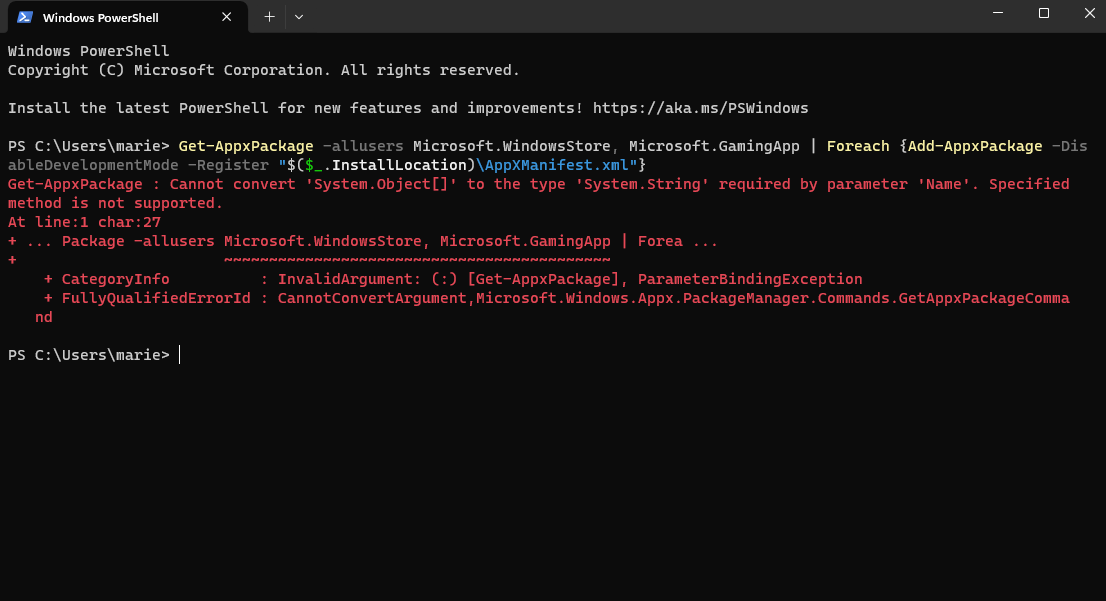Select the Windows PowerShell tab
The width and height of the screenshot is (1106, 601).
[x=128, y=17]
